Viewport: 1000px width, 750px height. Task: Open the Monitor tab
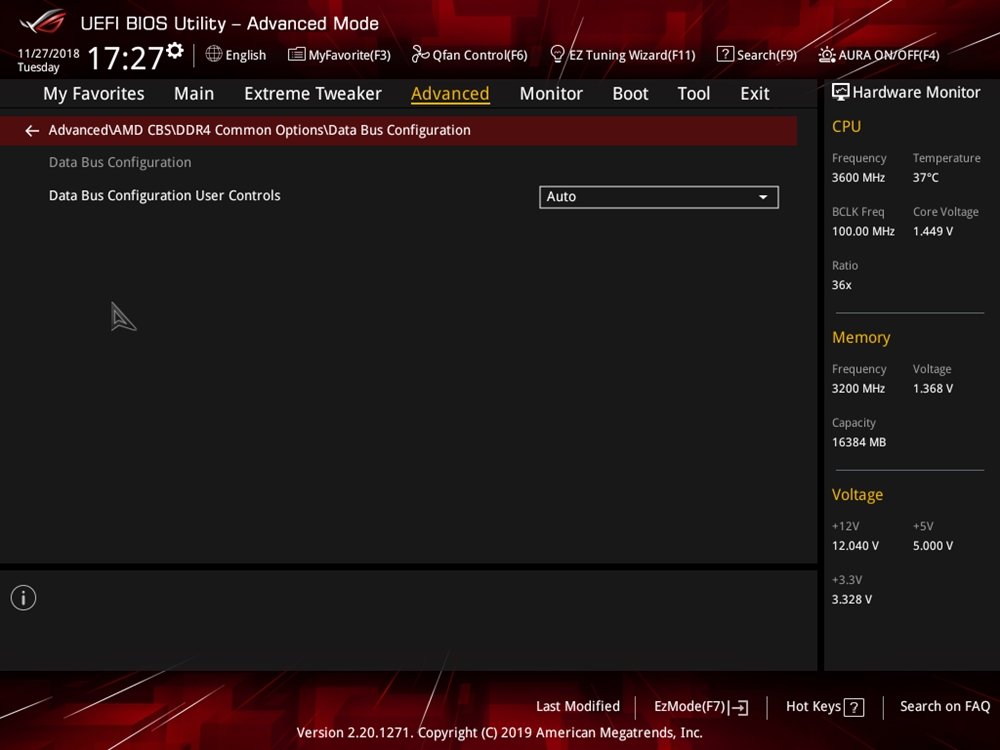point(551,94)
